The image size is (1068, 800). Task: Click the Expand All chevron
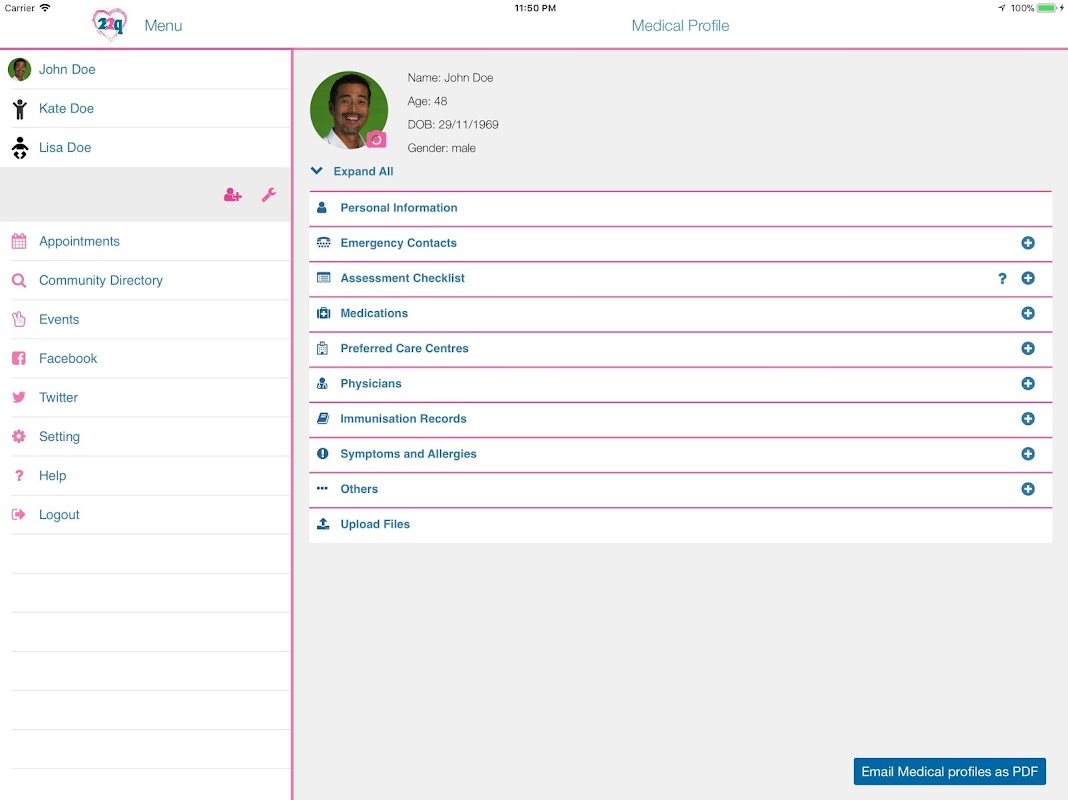pyautogui.click(x=317, y=171)
